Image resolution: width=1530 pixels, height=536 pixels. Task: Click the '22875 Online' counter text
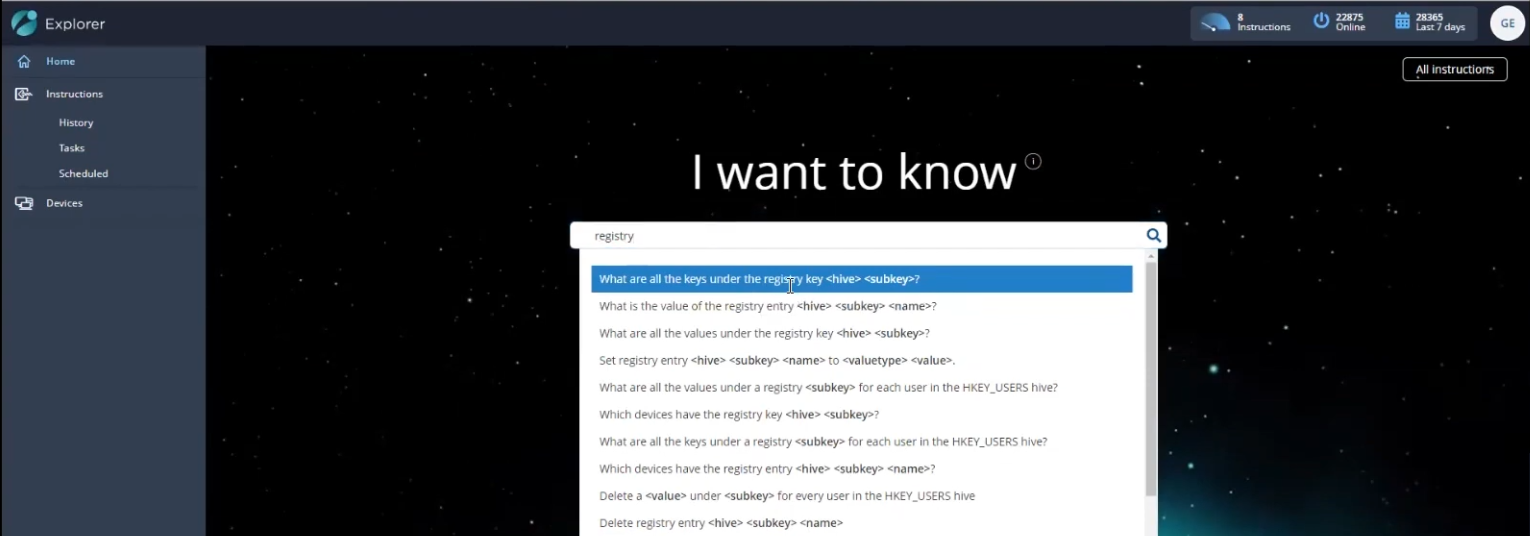point(1350,22)
